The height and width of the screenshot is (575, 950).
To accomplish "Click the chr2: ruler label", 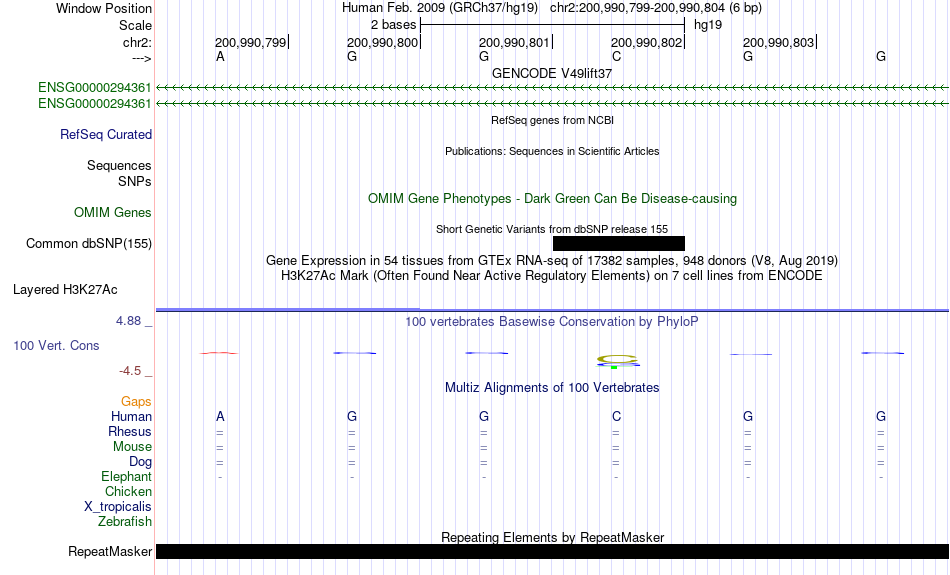I will pos(137,42).
